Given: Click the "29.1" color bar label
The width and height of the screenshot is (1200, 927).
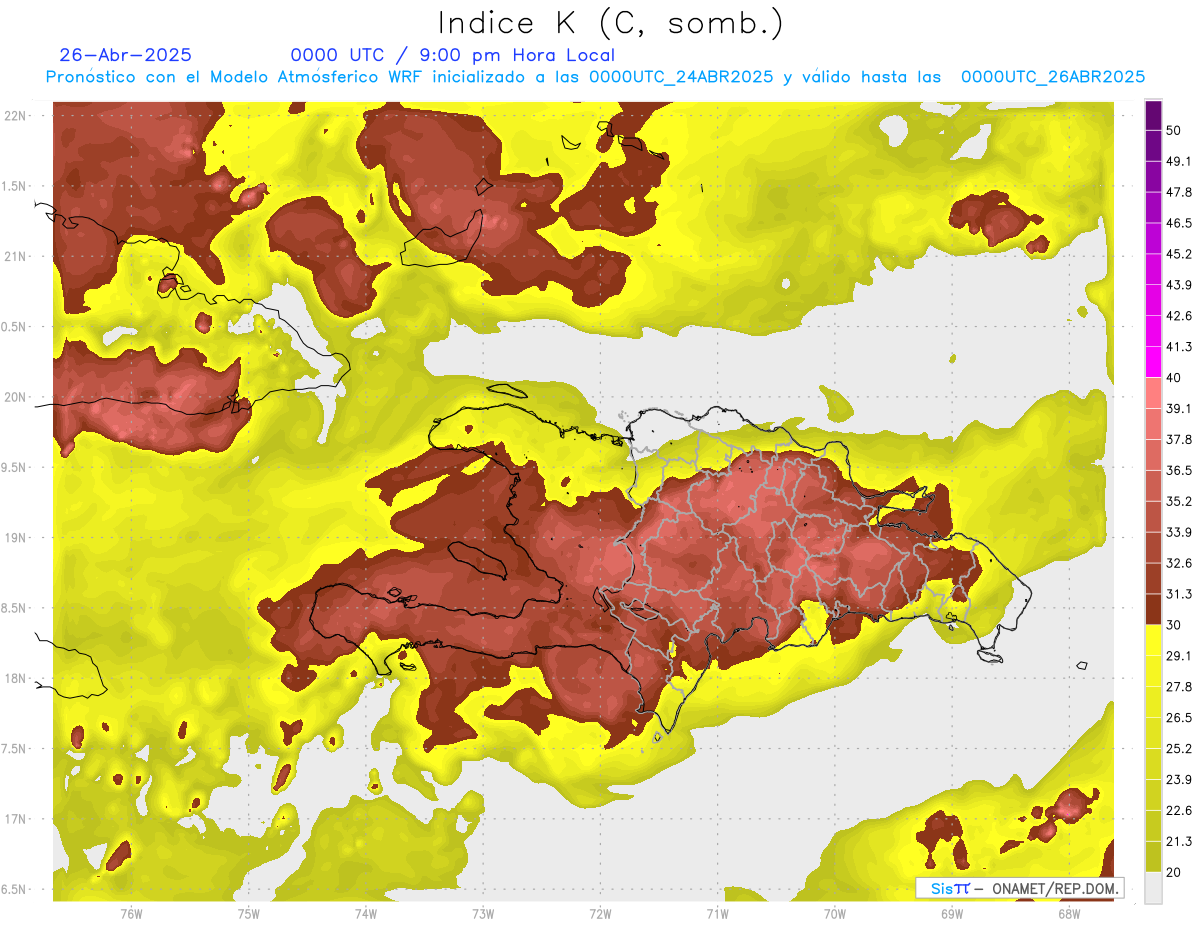Looking at the screenshot, I should click(x=1179, y=656).
